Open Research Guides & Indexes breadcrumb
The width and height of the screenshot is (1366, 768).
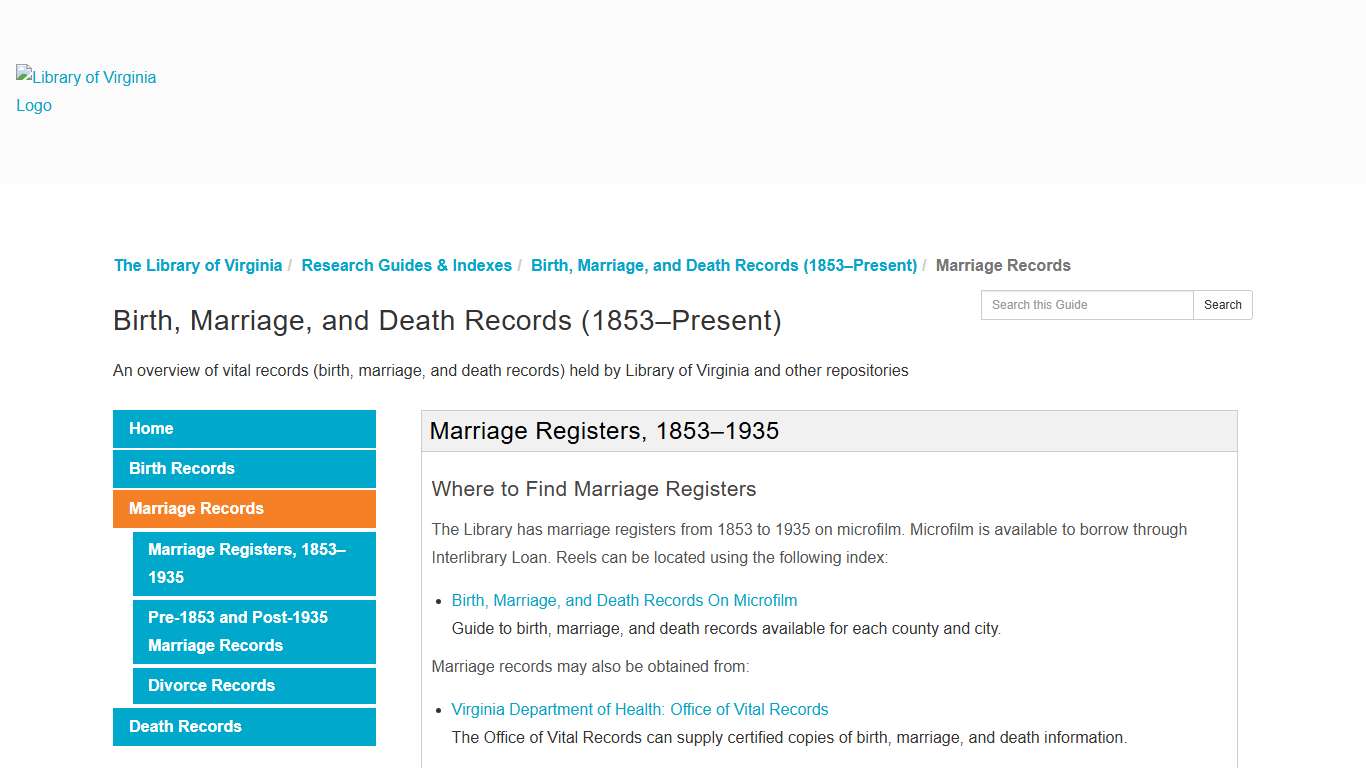(x=406, y=265)
